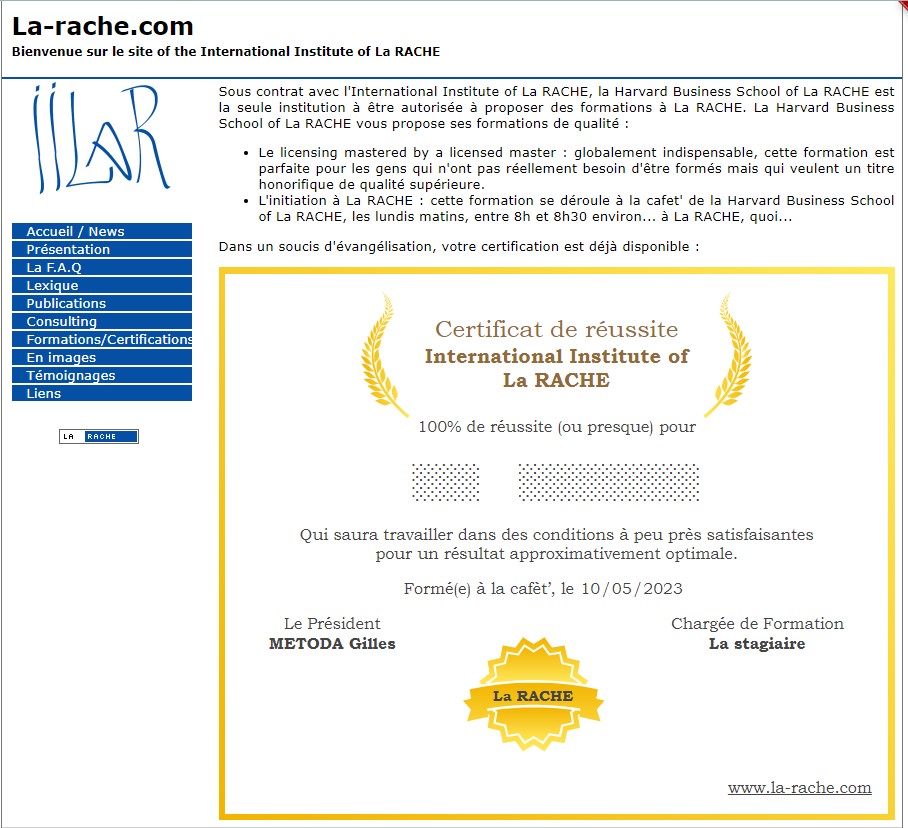
Task: Open Formations/Certifications in the sidebar
Action: [x=102, y=340]
